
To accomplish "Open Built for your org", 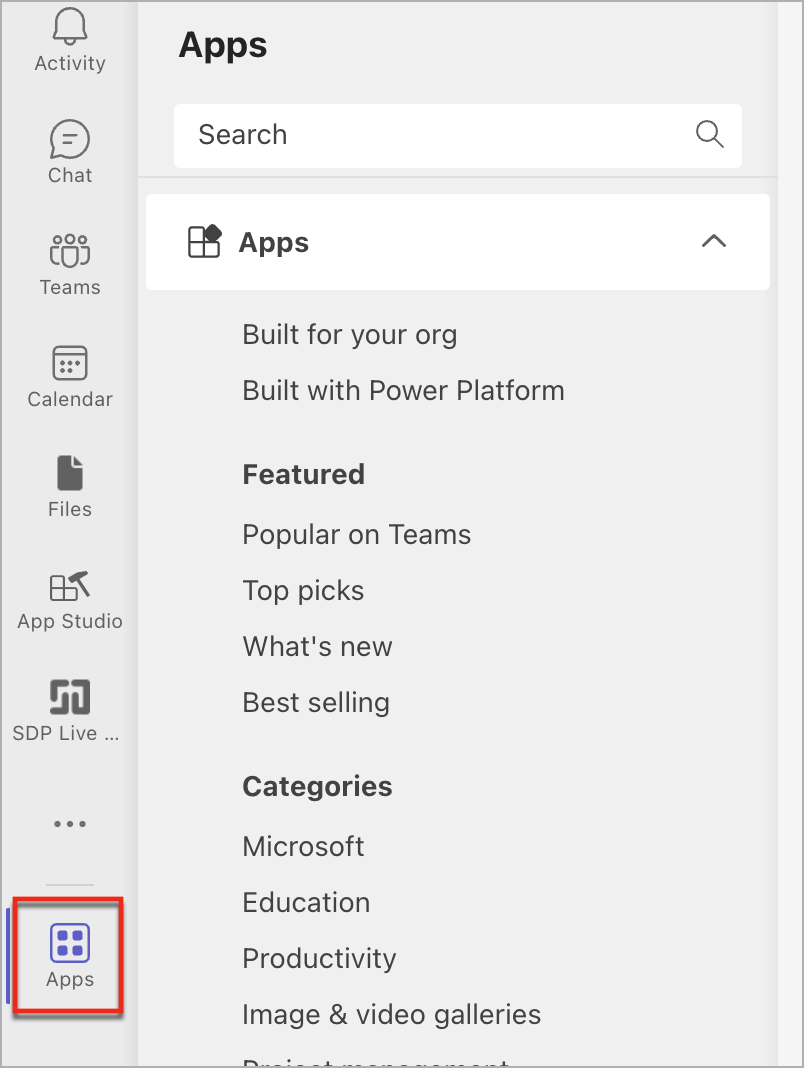I will coord(349,334).
